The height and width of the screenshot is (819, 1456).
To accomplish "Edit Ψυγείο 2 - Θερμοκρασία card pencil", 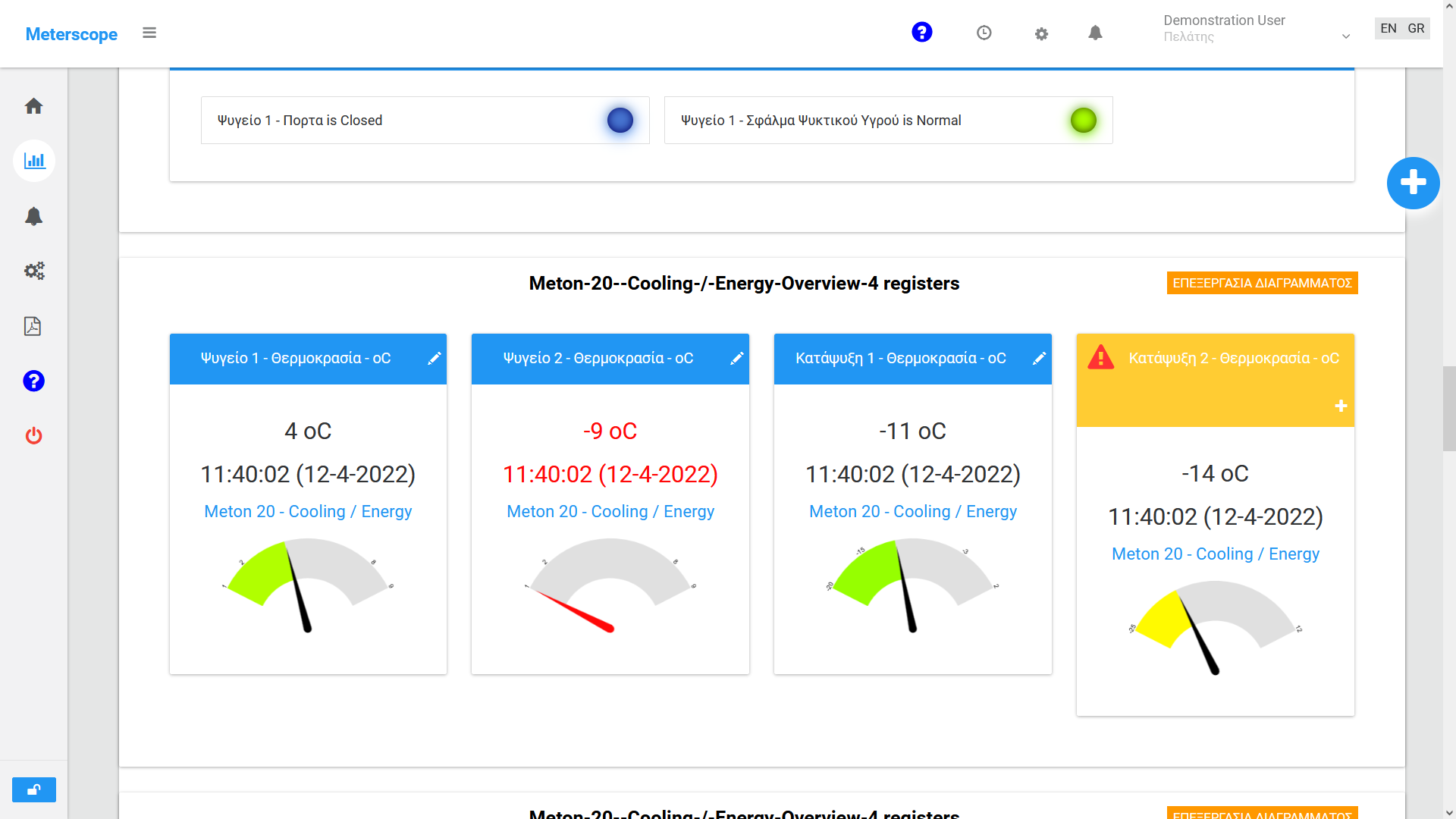I will point(736,359).
